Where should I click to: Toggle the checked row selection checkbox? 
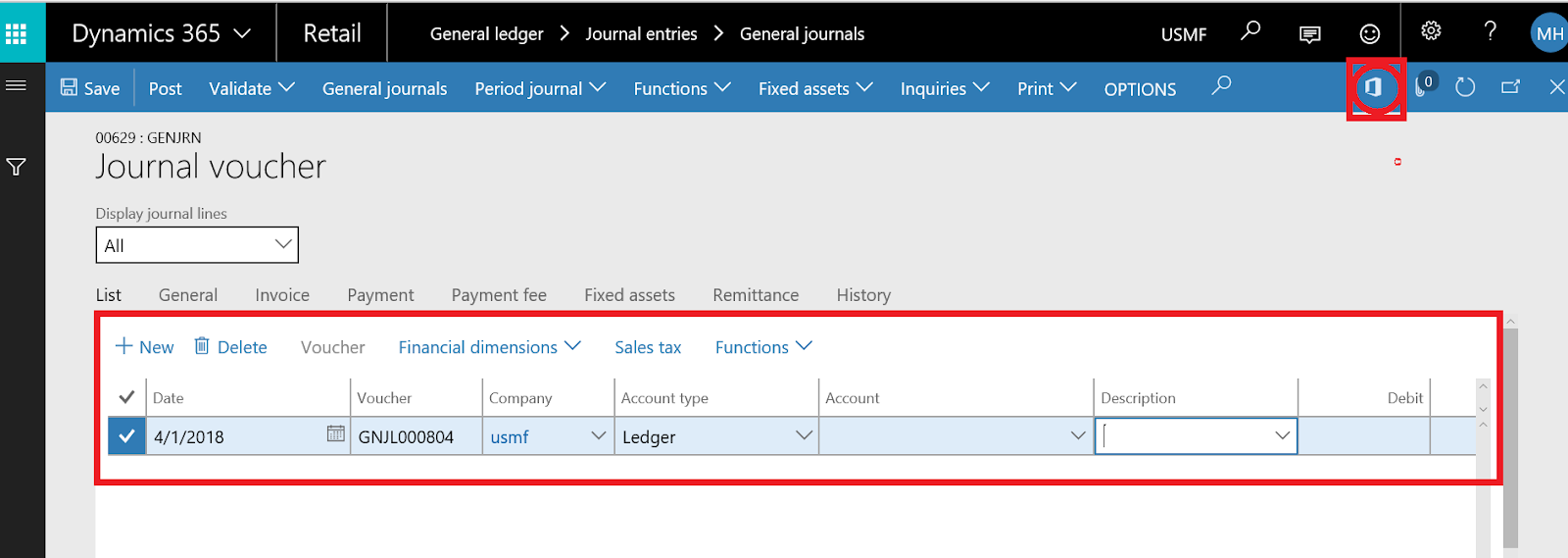[x=126, y=436]
